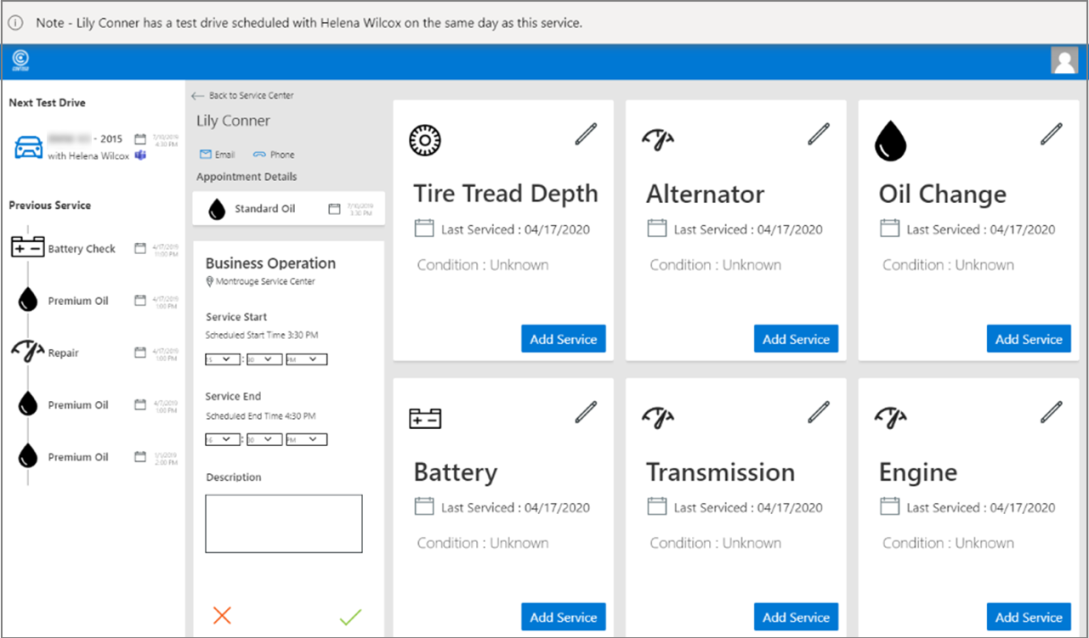Click the info icon in the note bar
Viewport: 1089px width, 638px height.
15,23
